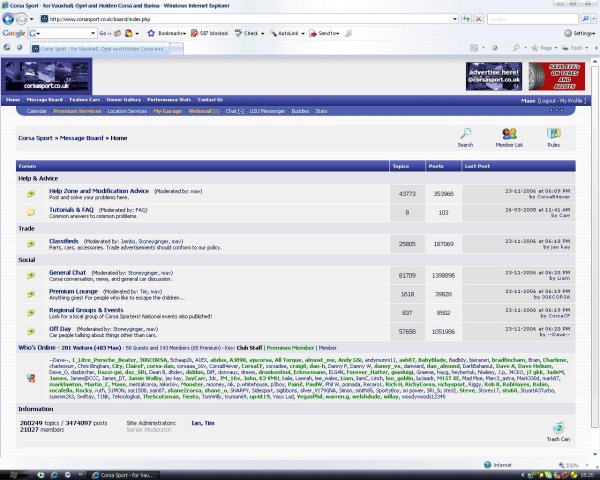This screenshot has height=480, width=600.
Task: Click the corsasport.co.uk logo banner
Action: click(x=46, y=76)
